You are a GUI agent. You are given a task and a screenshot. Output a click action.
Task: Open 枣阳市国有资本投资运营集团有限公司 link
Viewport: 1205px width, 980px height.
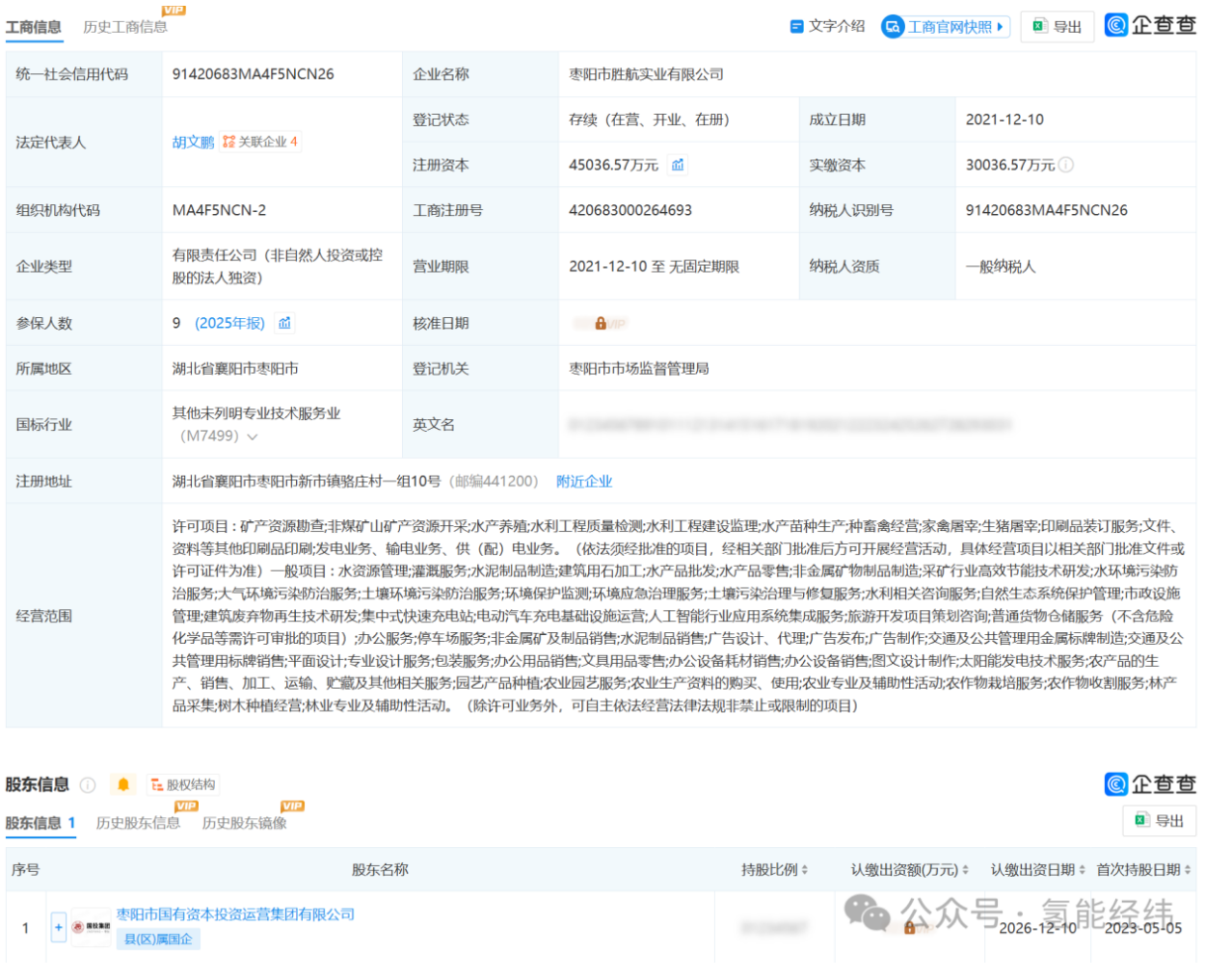[235, 914]
